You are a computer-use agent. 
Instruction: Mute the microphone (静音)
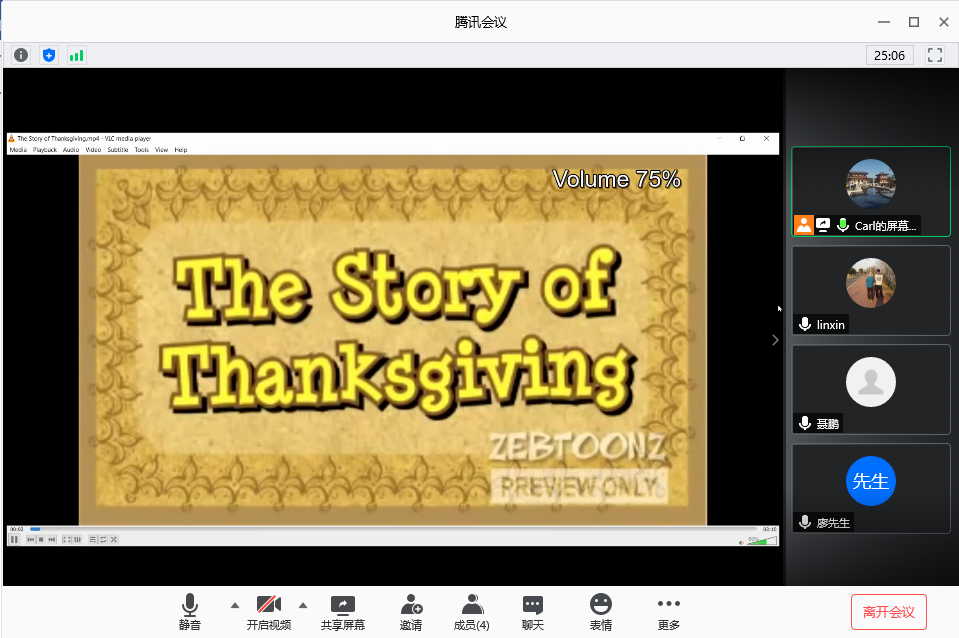click(190, 611)
